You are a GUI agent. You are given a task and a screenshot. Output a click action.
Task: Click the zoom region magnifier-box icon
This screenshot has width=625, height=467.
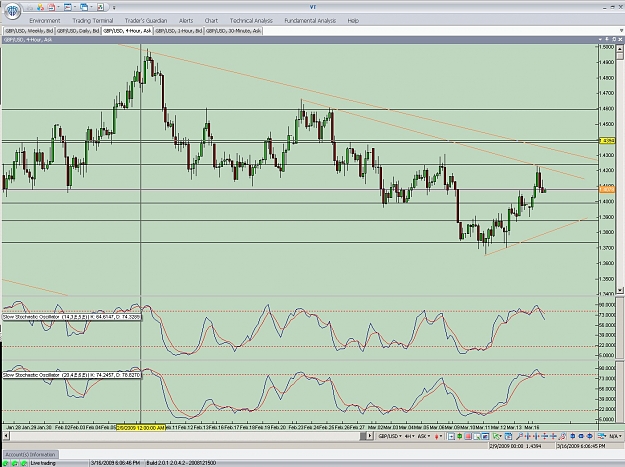point(476,436)
